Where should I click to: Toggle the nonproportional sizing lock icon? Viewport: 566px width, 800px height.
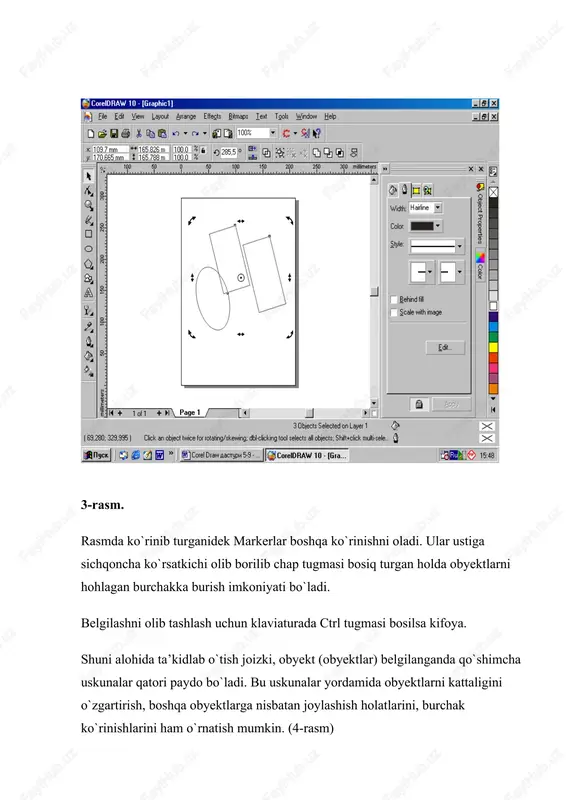point(203,151)
